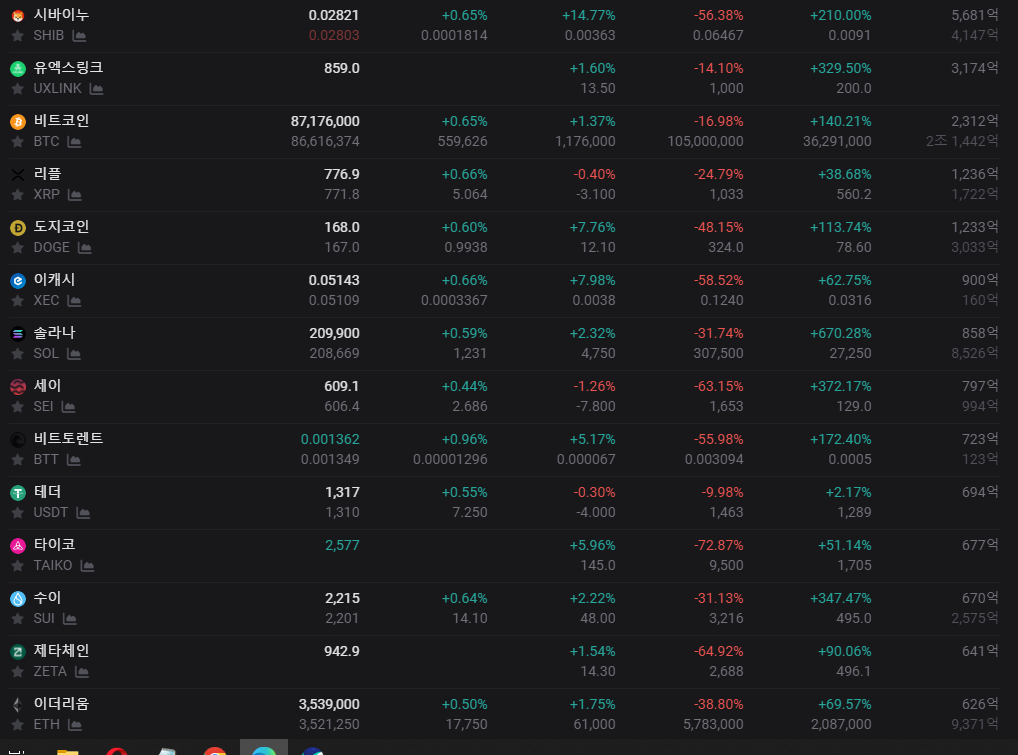The height and width of the screenshot is (755, 1018).
Task: Toggle the favorite star for XRP
Action: tap(18, 195)
